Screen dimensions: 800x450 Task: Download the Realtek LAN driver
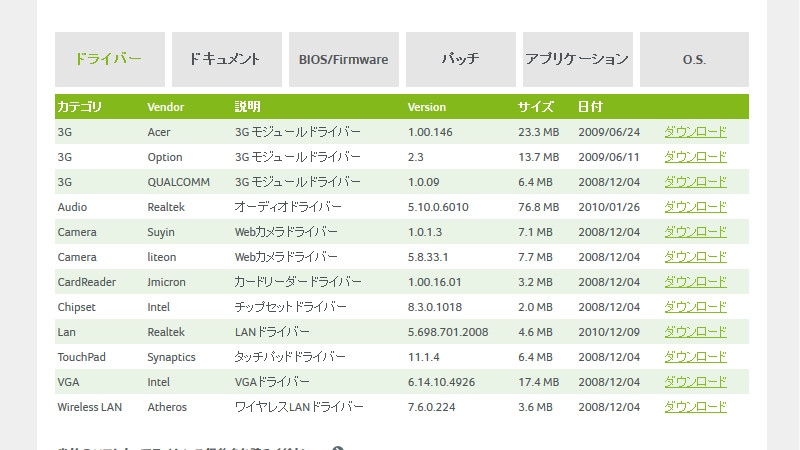(695, 332)
